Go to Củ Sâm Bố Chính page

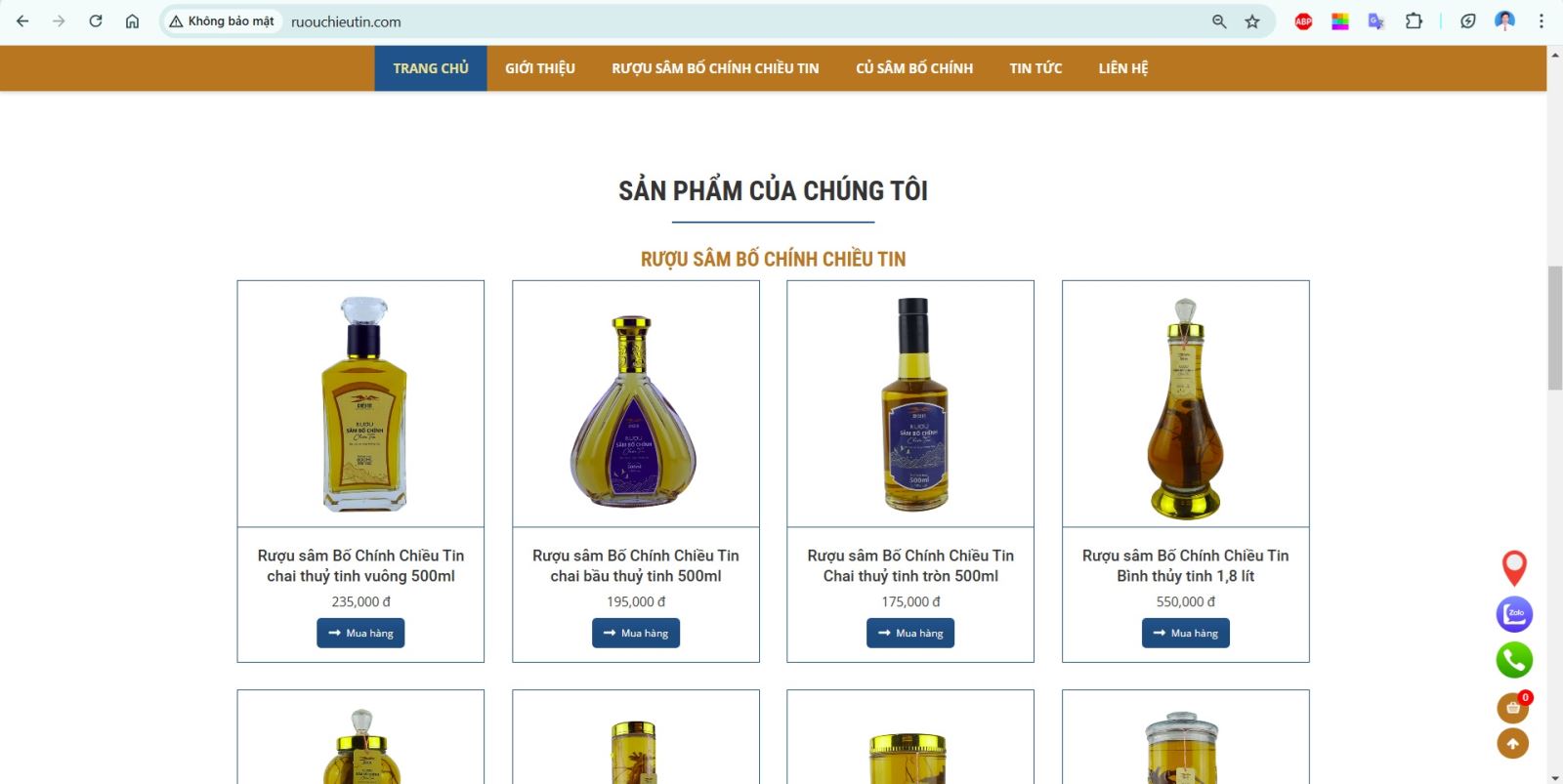click(914, 68)
